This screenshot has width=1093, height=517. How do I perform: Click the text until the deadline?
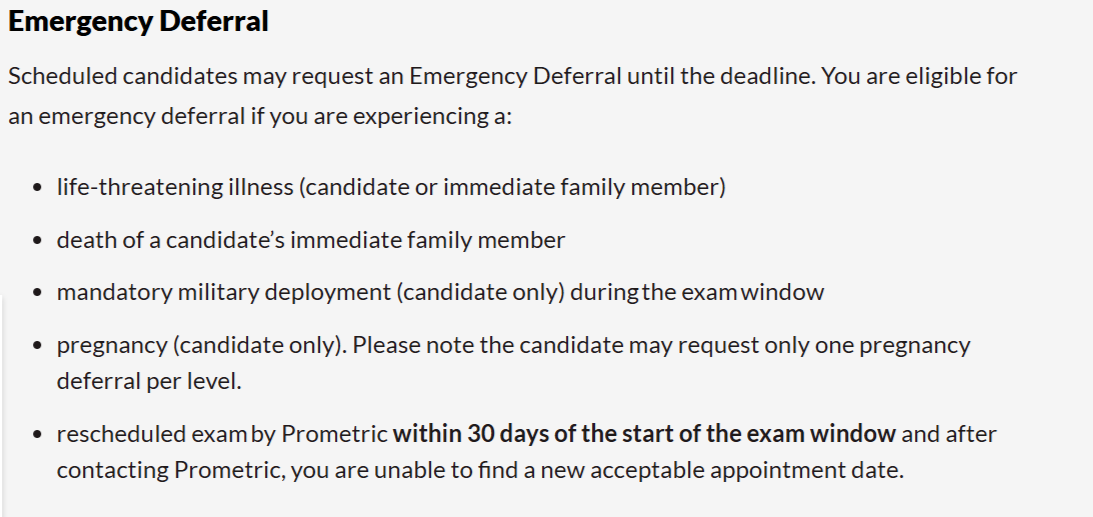point(721,76)
